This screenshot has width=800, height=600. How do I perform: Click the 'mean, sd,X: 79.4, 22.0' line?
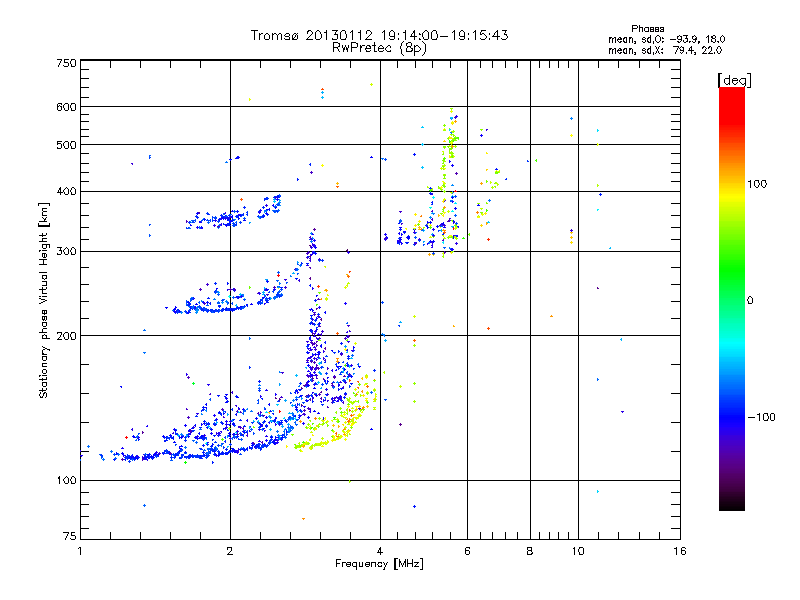tap(665, 50)
